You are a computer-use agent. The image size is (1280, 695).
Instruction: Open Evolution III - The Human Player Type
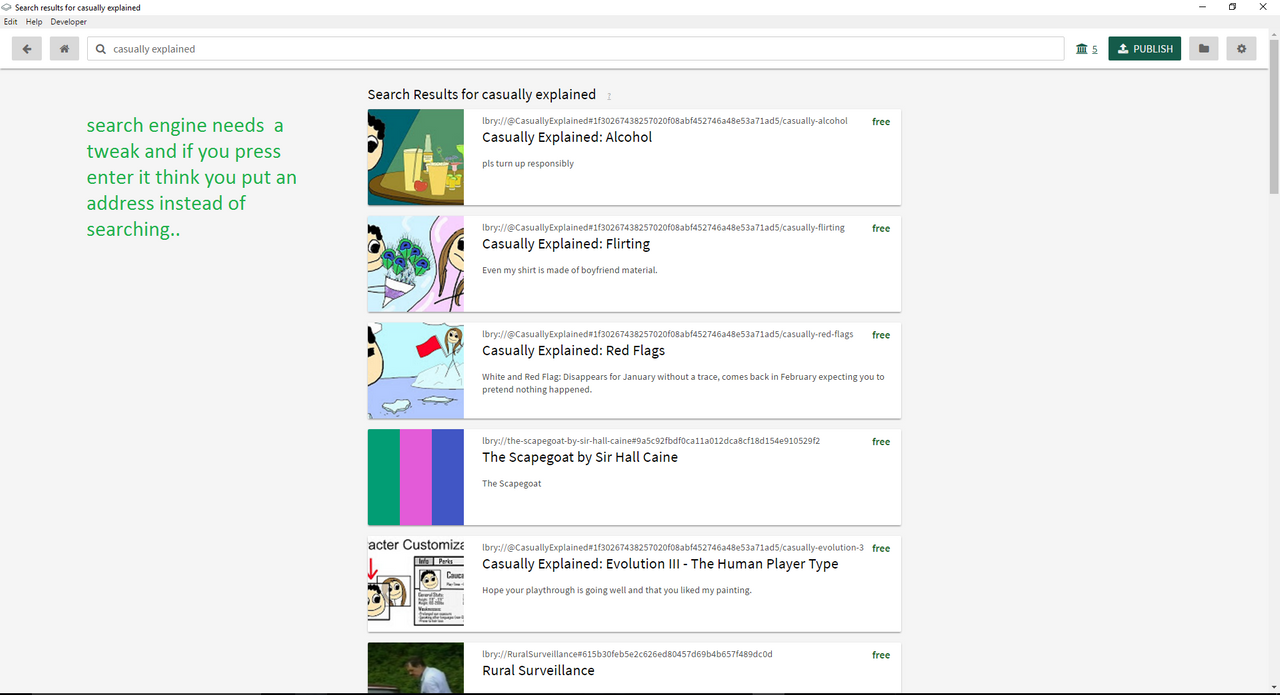click(x=660, y=564)
